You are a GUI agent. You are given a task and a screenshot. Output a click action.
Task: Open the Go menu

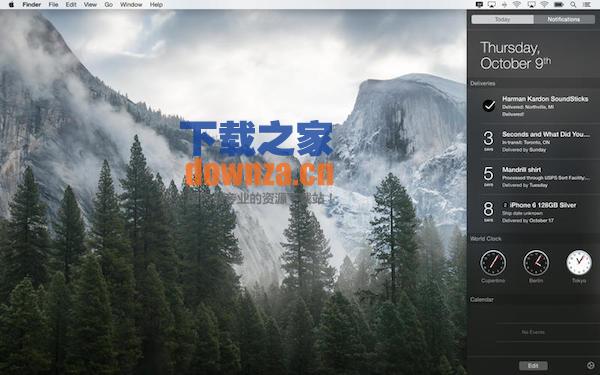pos(109,5)
